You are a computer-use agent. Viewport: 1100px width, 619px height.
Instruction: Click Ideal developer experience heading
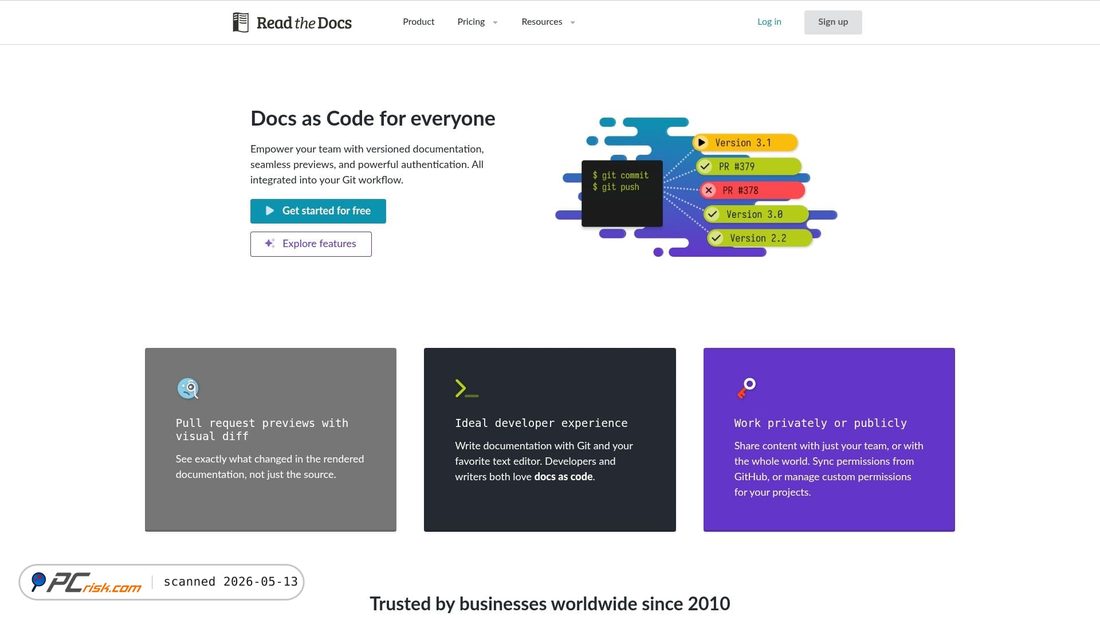541,423
